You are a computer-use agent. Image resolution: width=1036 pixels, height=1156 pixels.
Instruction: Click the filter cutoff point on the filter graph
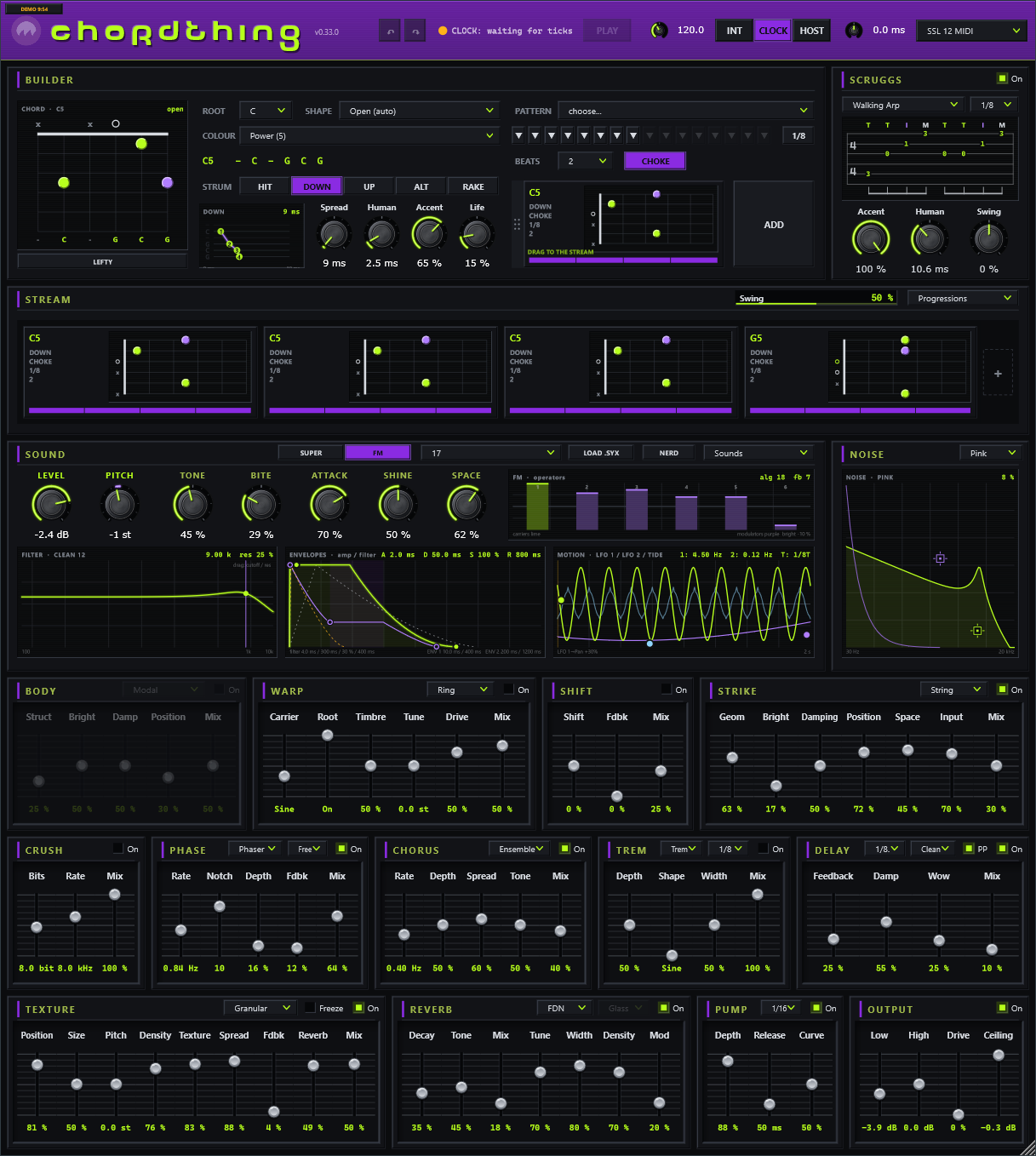point(246,593)
